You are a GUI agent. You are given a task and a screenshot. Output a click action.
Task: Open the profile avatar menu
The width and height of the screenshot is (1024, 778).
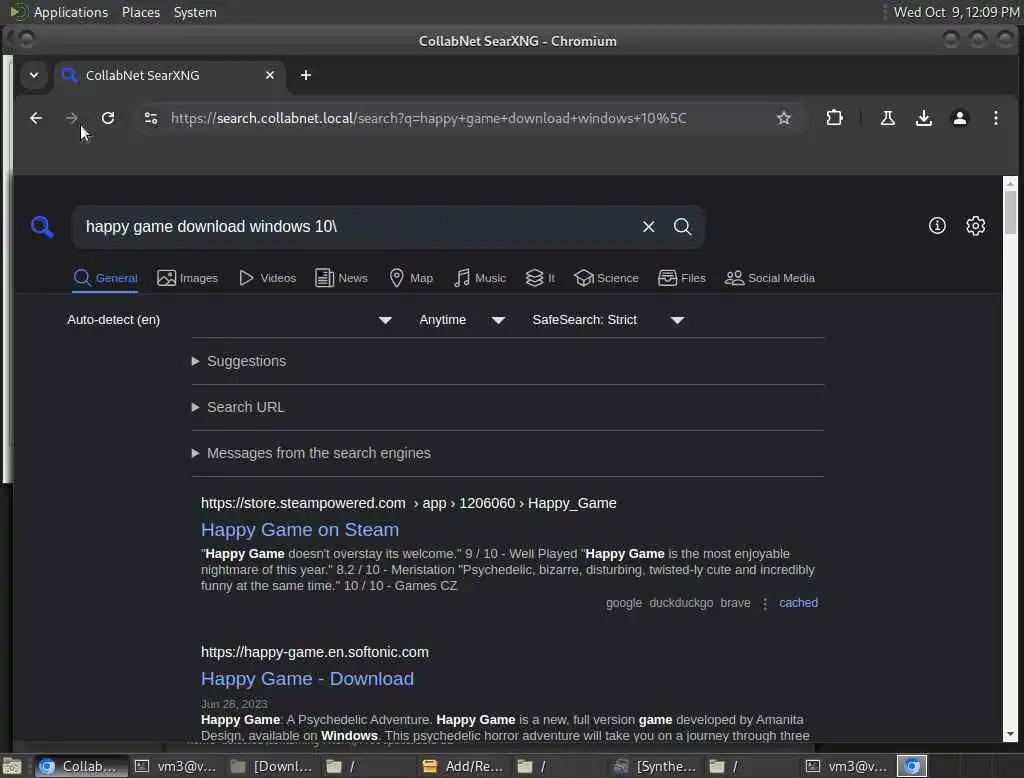[x=959, y=118]
